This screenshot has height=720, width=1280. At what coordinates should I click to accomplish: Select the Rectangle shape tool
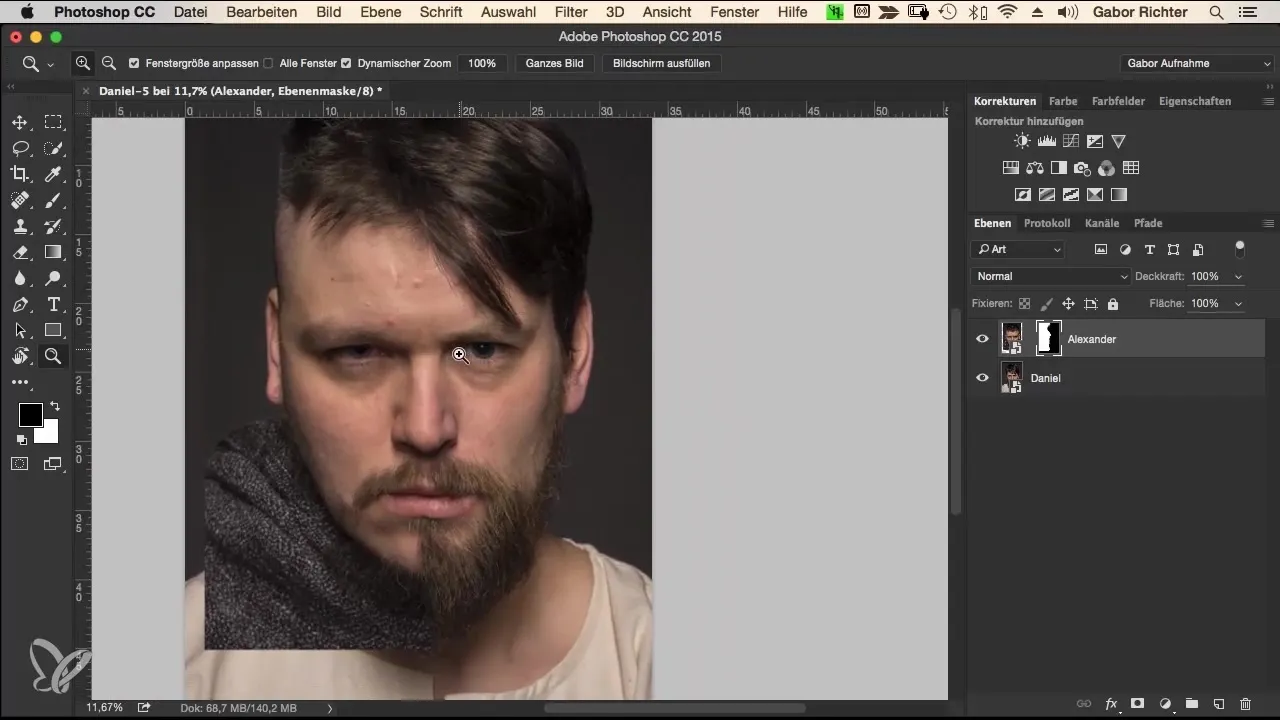pyautogui.click(x=53, y=330)
